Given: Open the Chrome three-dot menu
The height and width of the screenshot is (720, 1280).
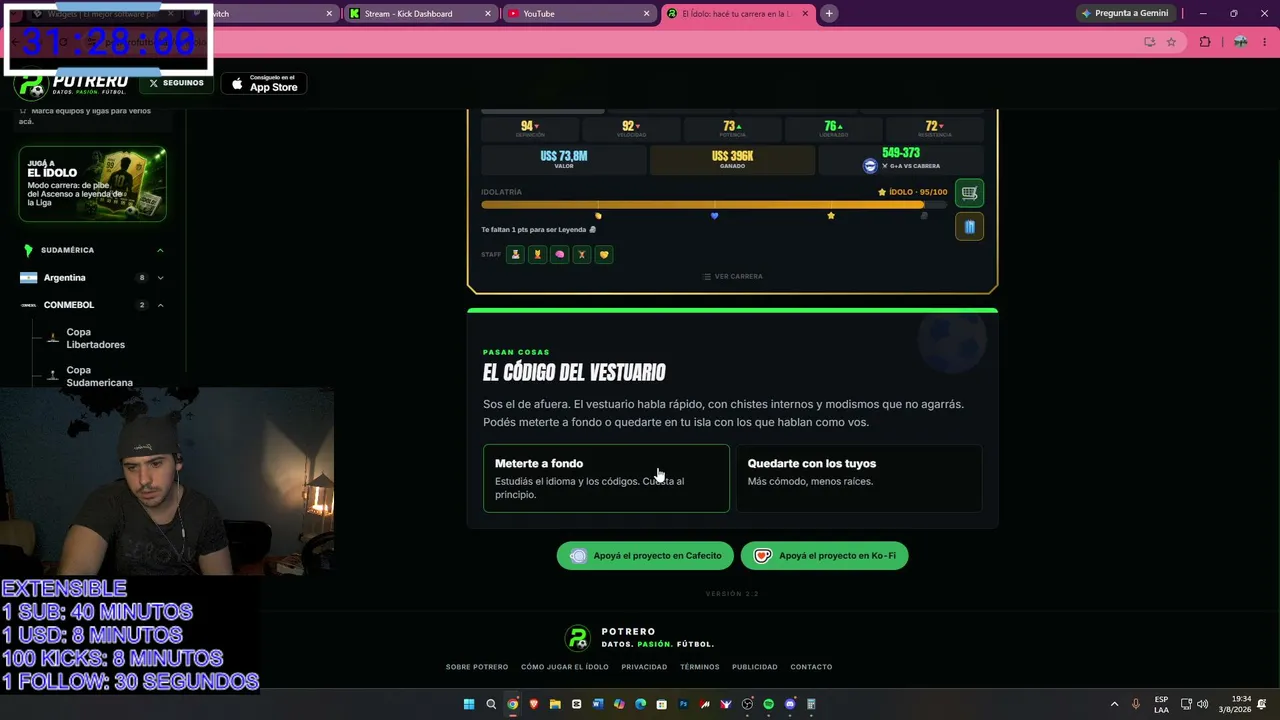Looking at the screenshot, I should pos(1265,42).
